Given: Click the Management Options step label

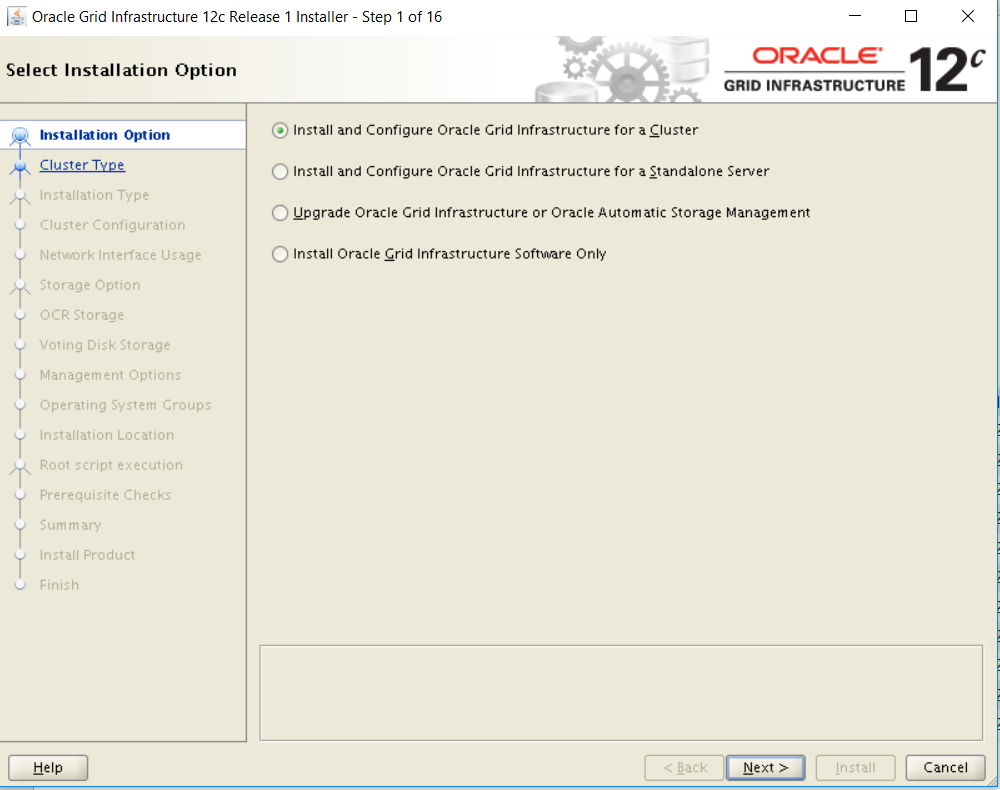Looking at the screenshot, I should click(110, 375).
